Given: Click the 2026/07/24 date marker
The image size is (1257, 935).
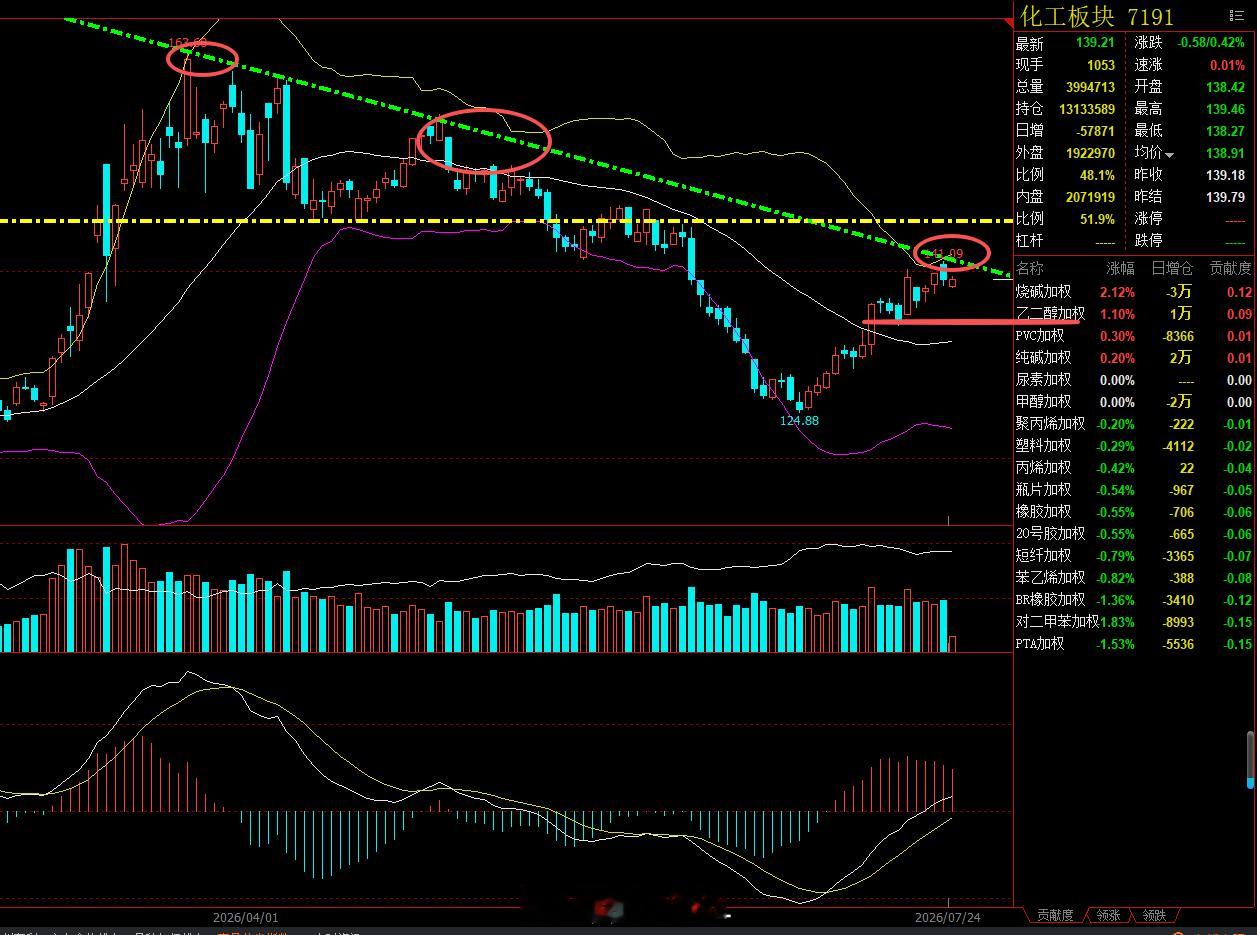Looking at the screenshot, I should tap(948, 917).
